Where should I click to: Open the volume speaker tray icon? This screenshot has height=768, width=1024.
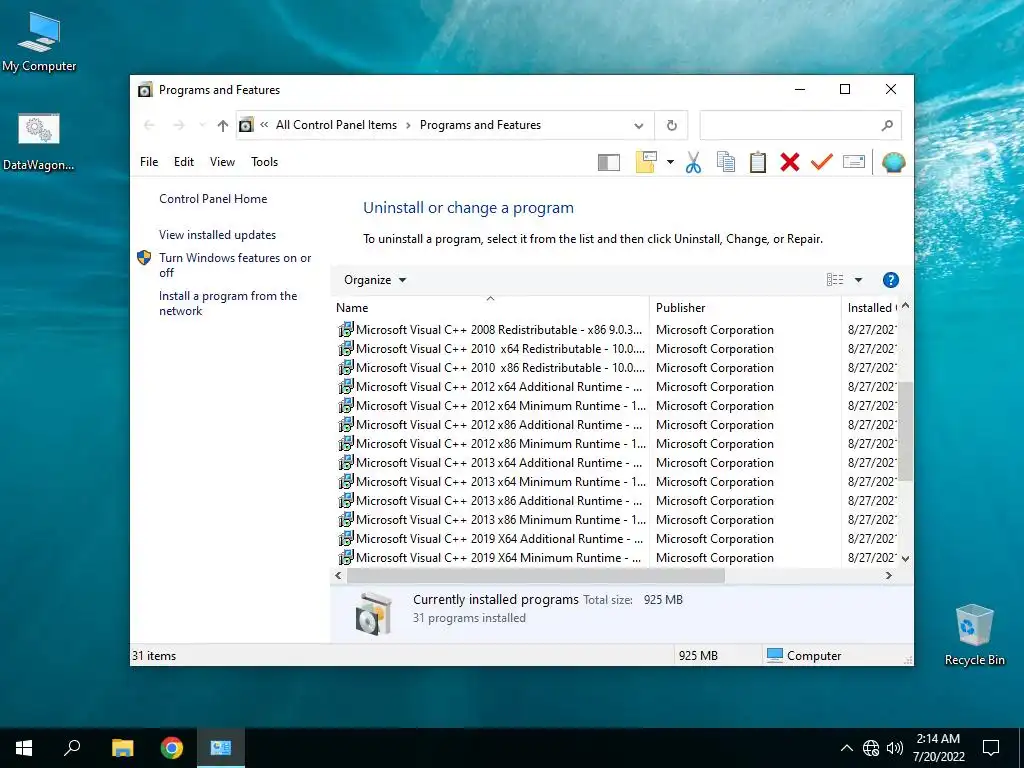click(895, 748)
